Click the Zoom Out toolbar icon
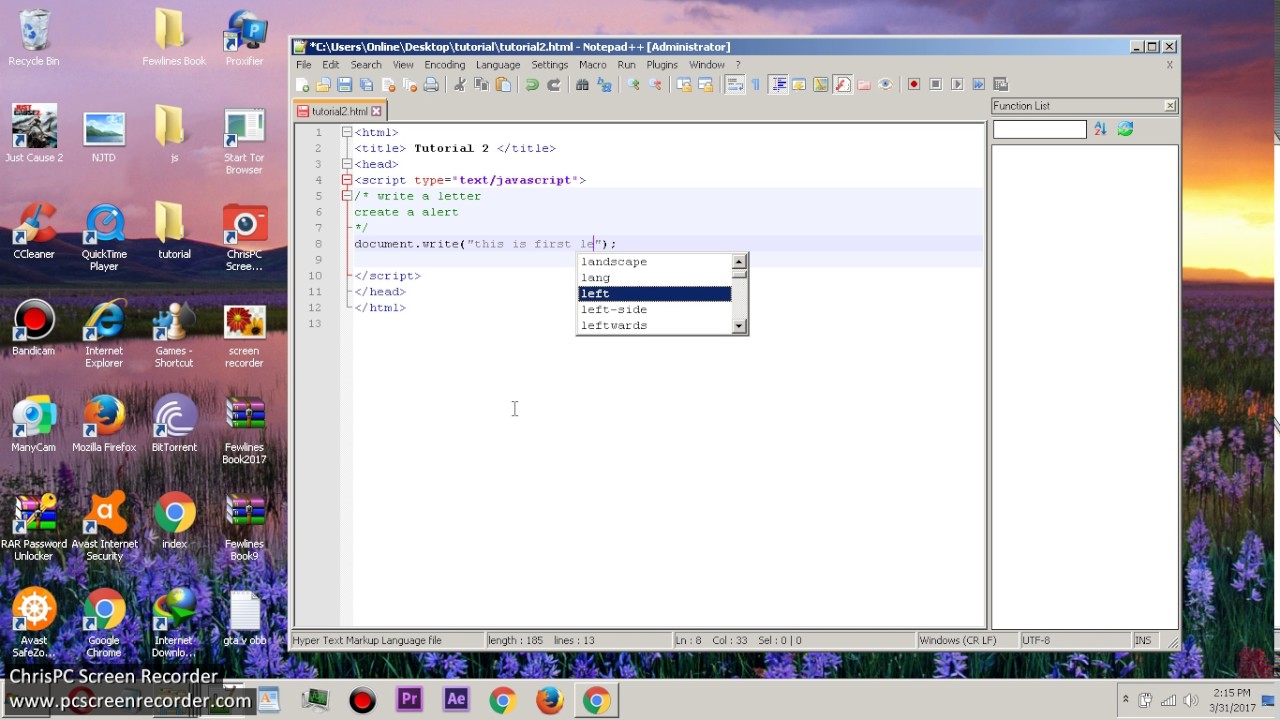The height and width of the screenshot is (720, 1280). click(x=656, y=85)
